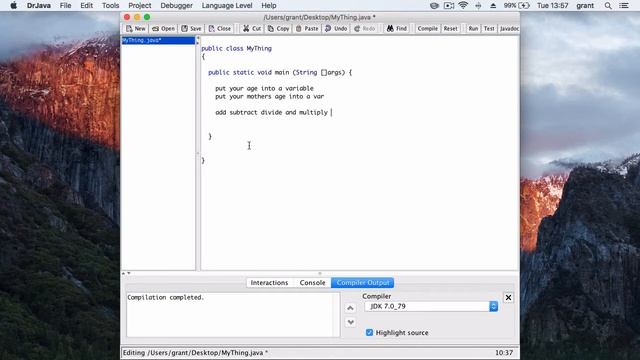Click the eject icon in menu bar
640x360 pixels.
click(x=493, y=5)
